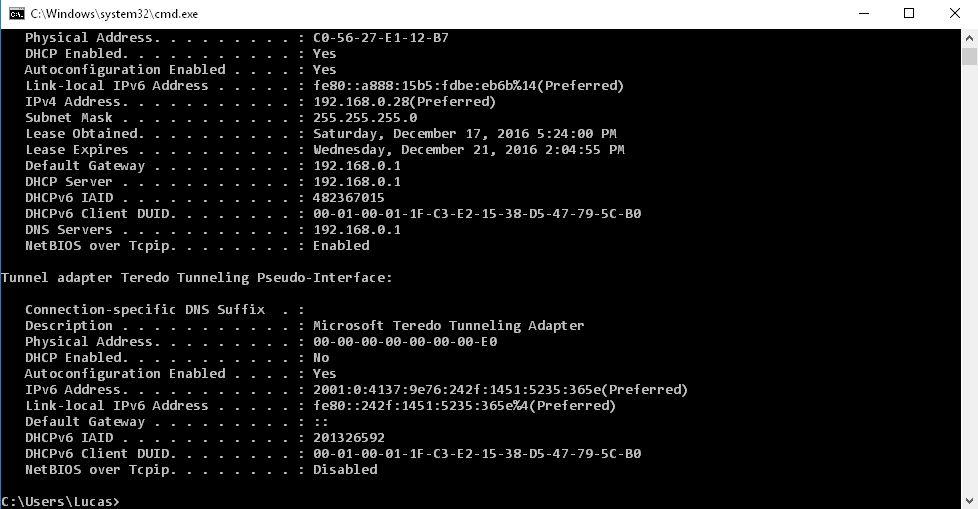The height and width of the screenshot is (509, 978).
Task: Minimize the command prompt window
Action: tap(864, 14)
